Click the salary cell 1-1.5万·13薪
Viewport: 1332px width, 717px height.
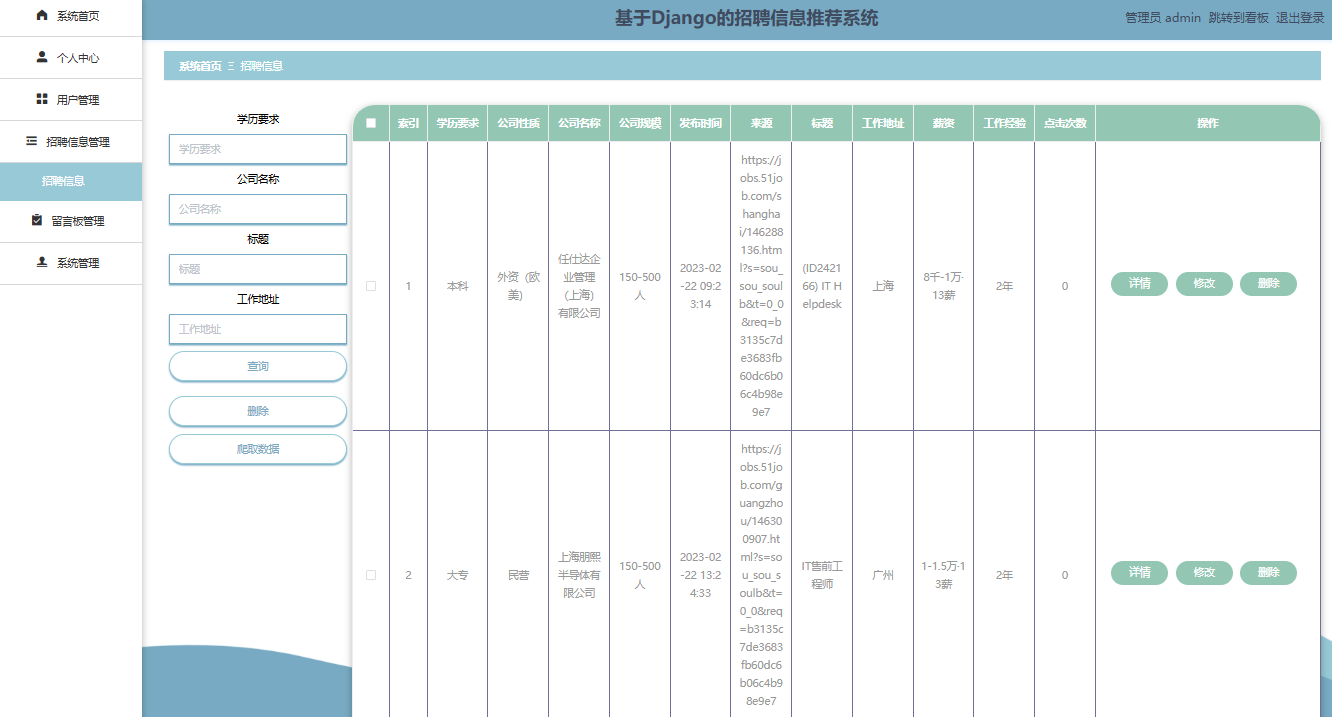(943, 575)
